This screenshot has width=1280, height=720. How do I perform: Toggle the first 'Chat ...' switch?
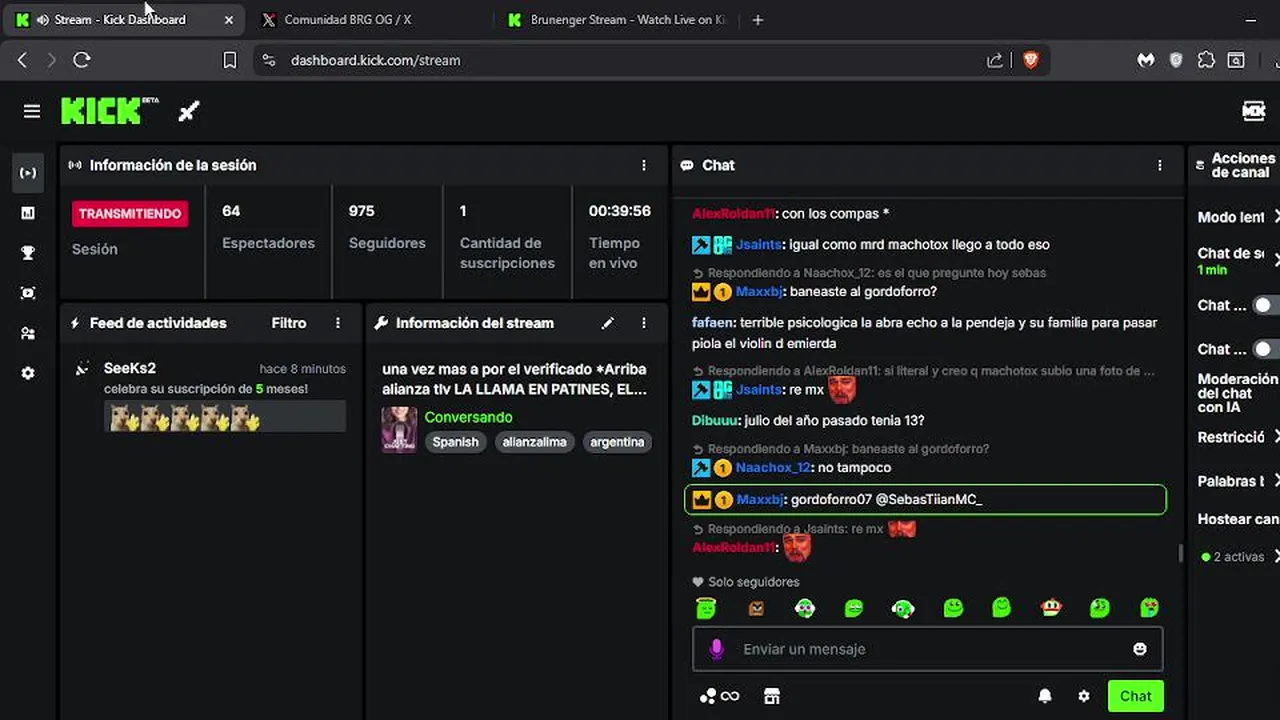[1265, 305]
